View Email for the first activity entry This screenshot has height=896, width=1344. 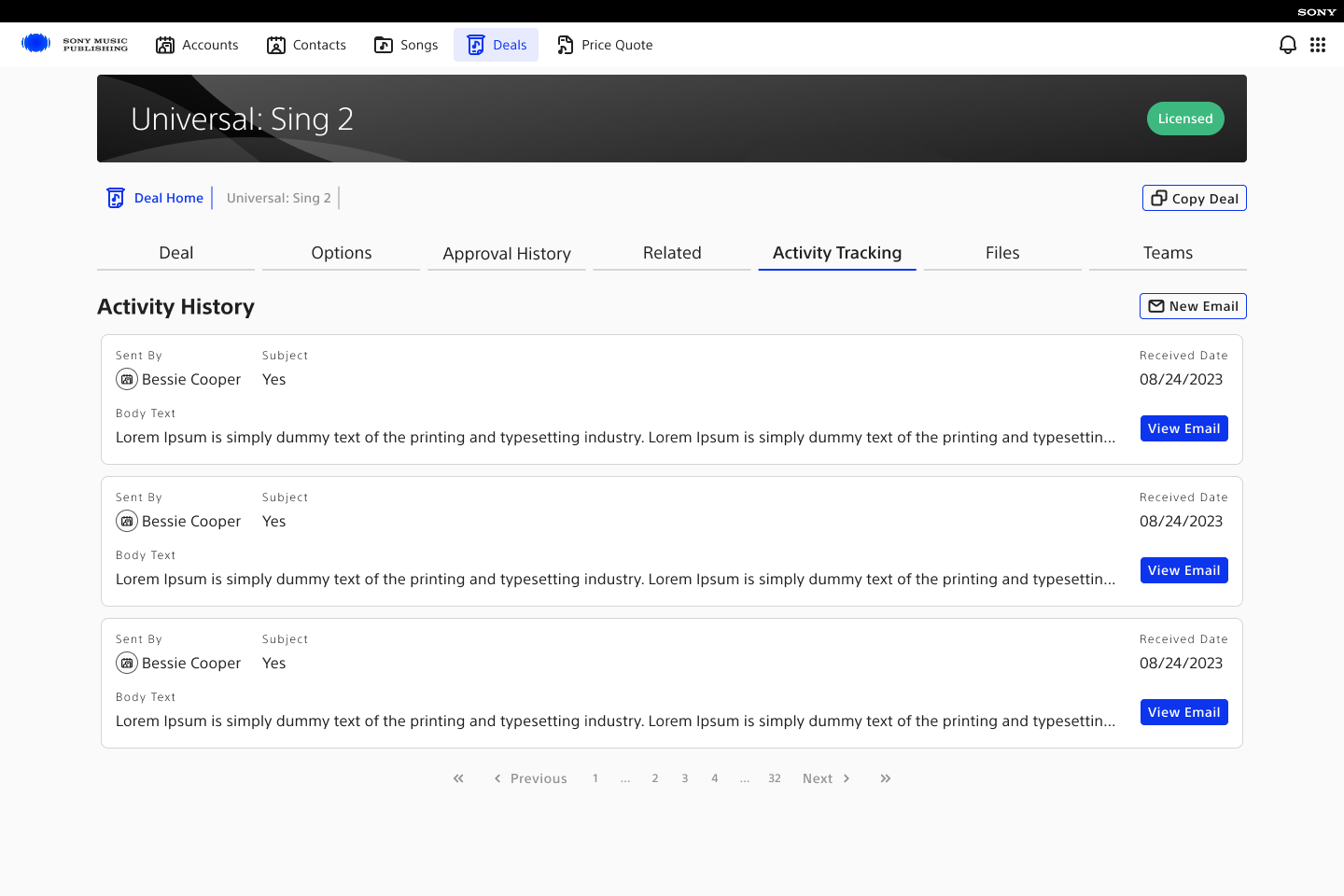(x=1184, y=428)
